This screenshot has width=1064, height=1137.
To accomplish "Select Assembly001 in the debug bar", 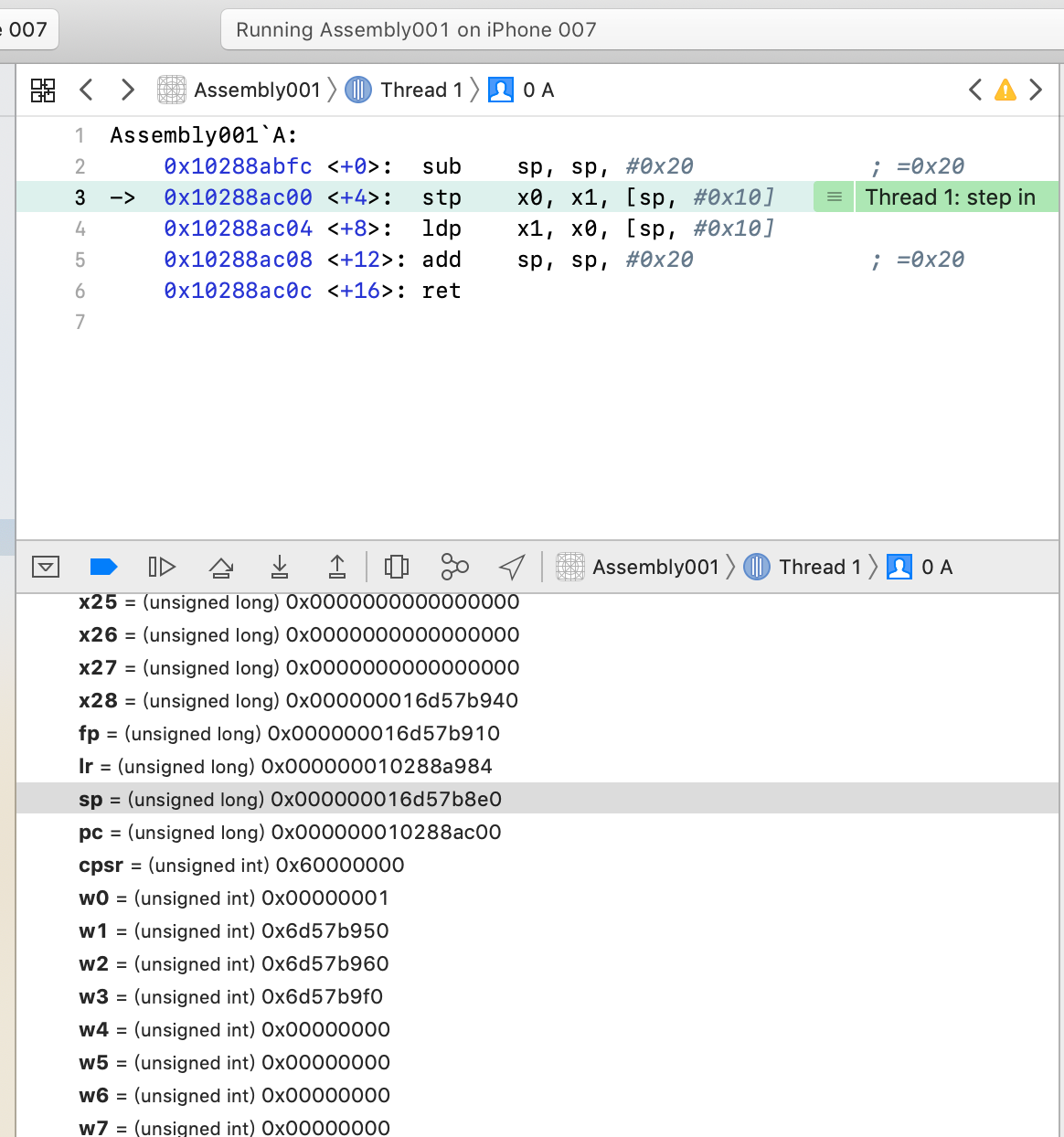I will pyautogui.click(x=638, y=567).
